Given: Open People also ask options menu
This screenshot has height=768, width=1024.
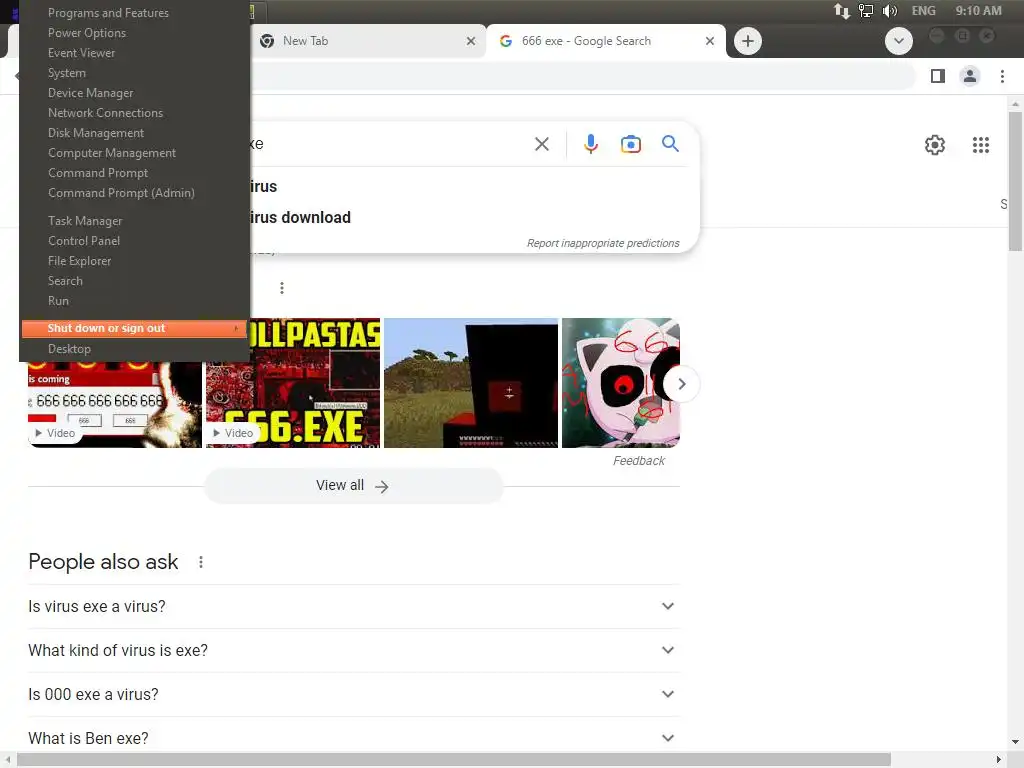Looking at the screenshot, I should (x=201, y=562).
